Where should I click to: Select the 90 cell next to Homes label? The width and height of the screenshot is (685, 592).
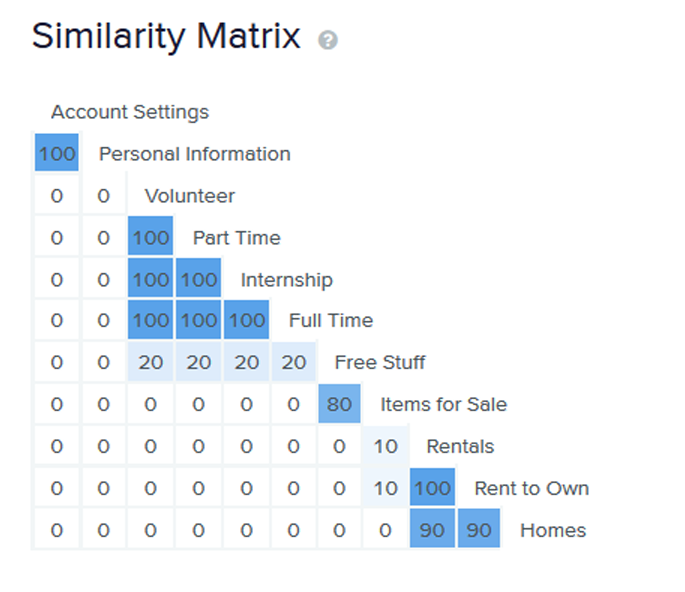coord(479,528)
